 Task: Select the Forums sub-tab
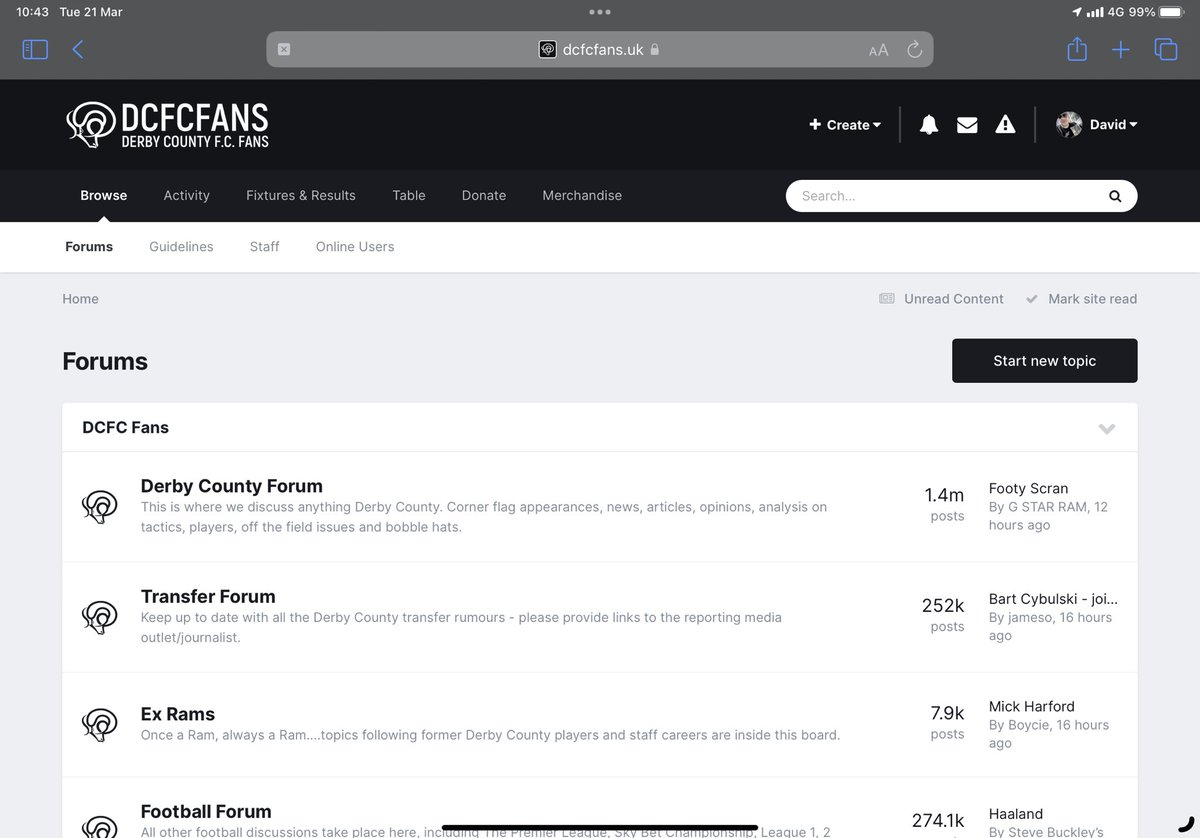(x=89, y=246)
